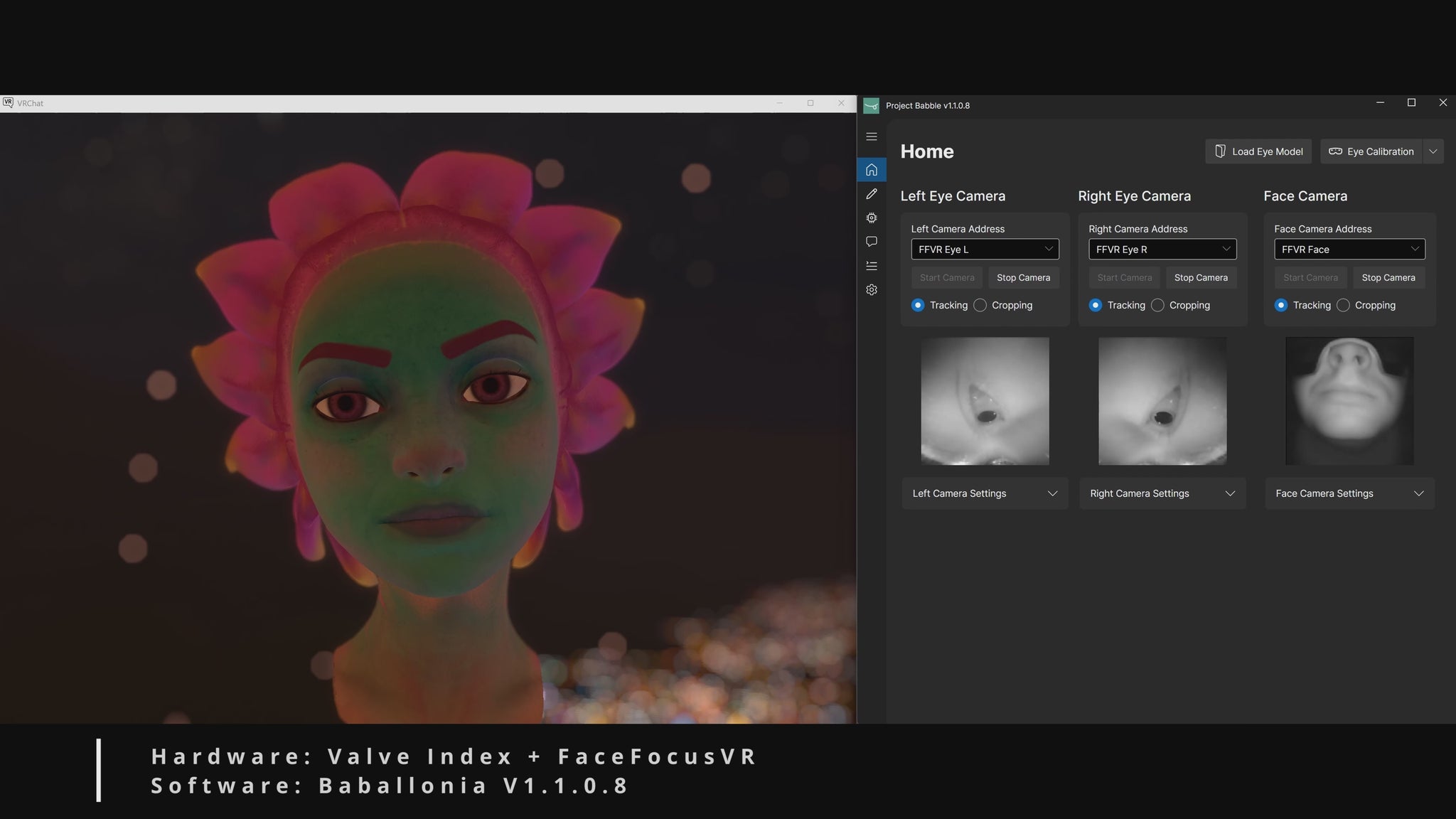The height and width of the screenshot is (819, 1456).
Task: Open the pencil edit page in sidebar
Action: [872, 194]
